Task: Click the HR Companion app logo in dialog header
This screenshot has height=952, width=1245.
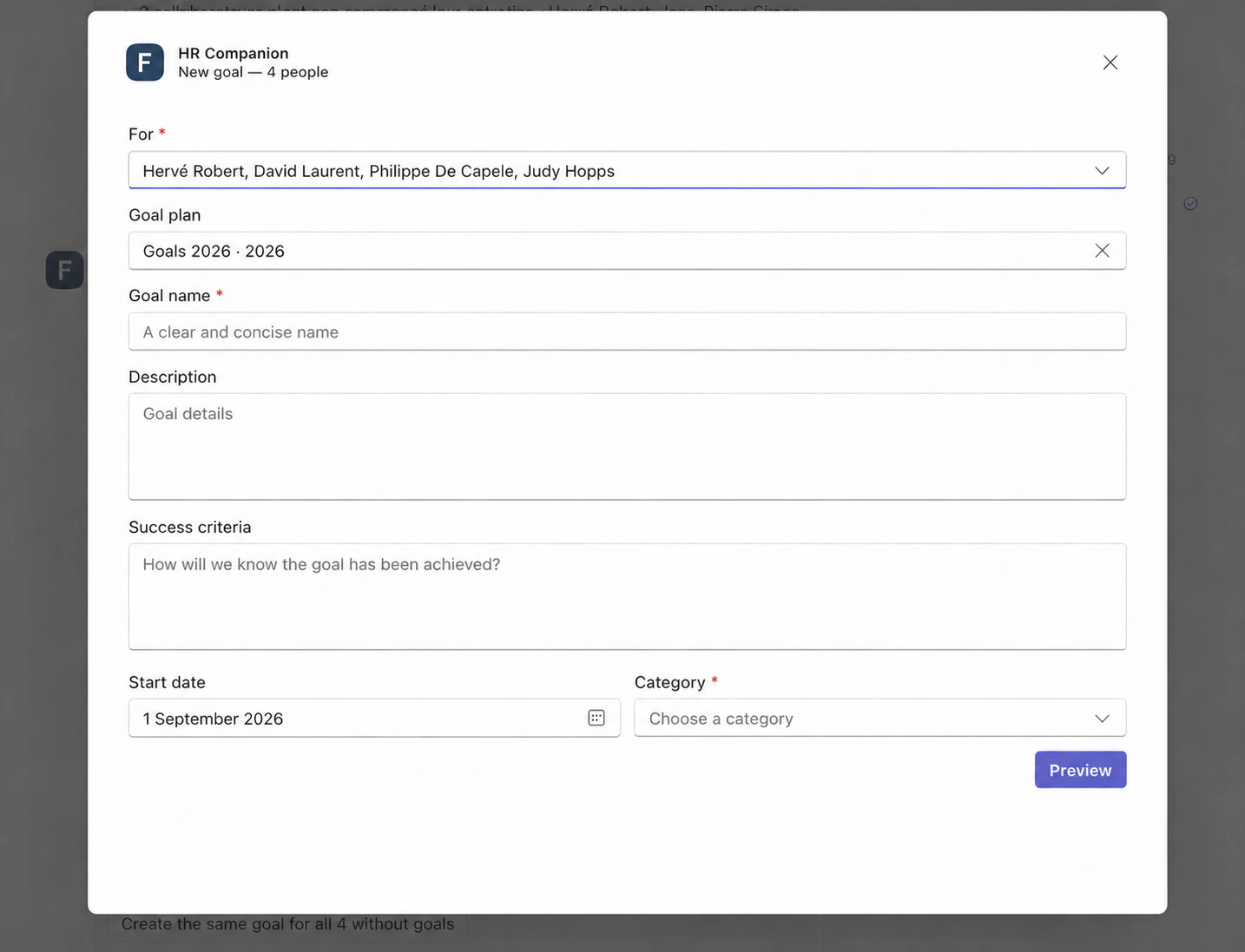Action: pos(145,62)
